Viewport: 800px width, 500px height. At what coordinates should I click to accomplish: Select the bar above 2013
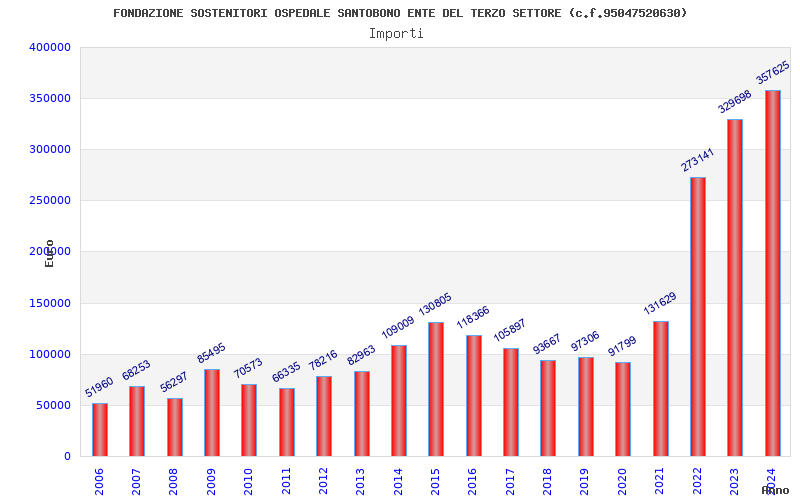pos(362,413)
